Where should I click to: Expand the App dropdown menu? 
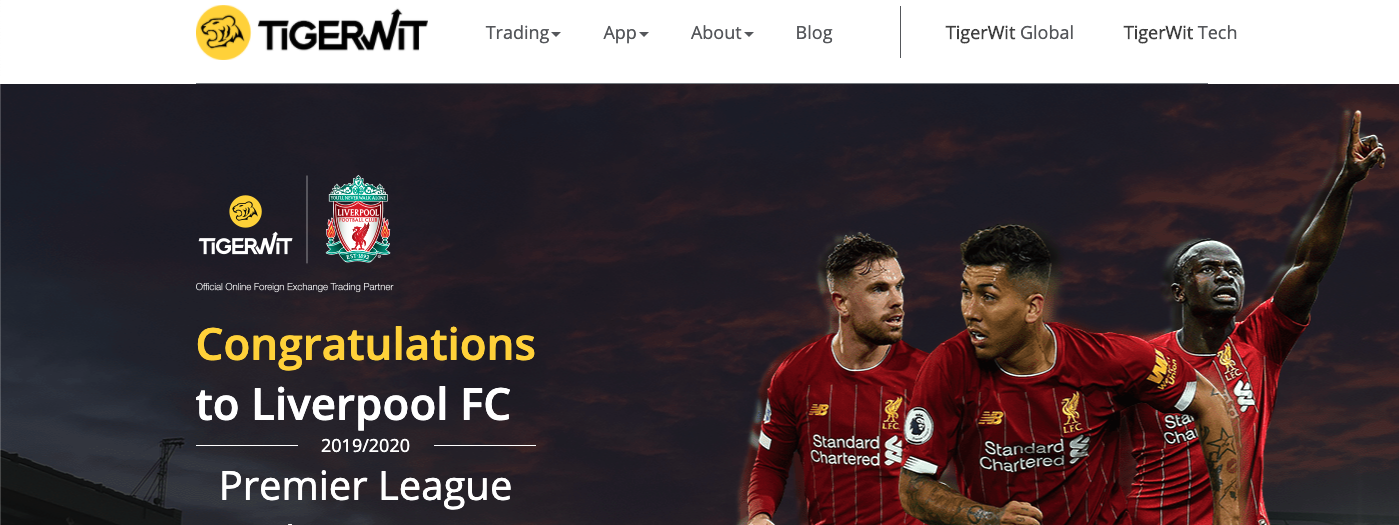pyautogui.click(x=626, y=33)
